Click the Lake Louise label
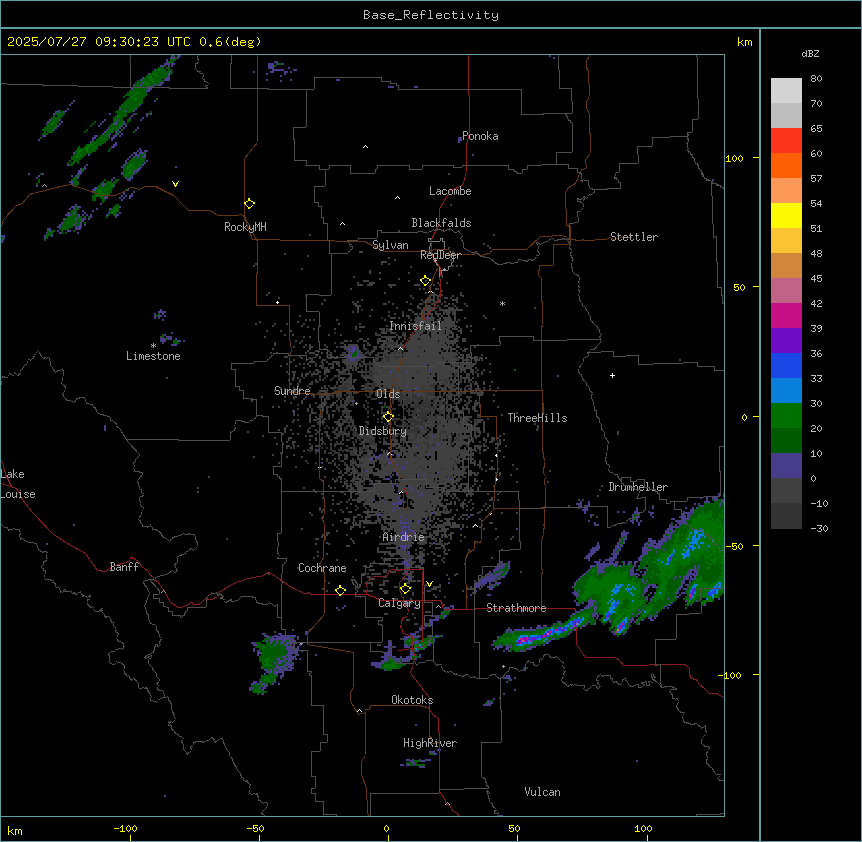862x842 pixels. tap(18, 484)
